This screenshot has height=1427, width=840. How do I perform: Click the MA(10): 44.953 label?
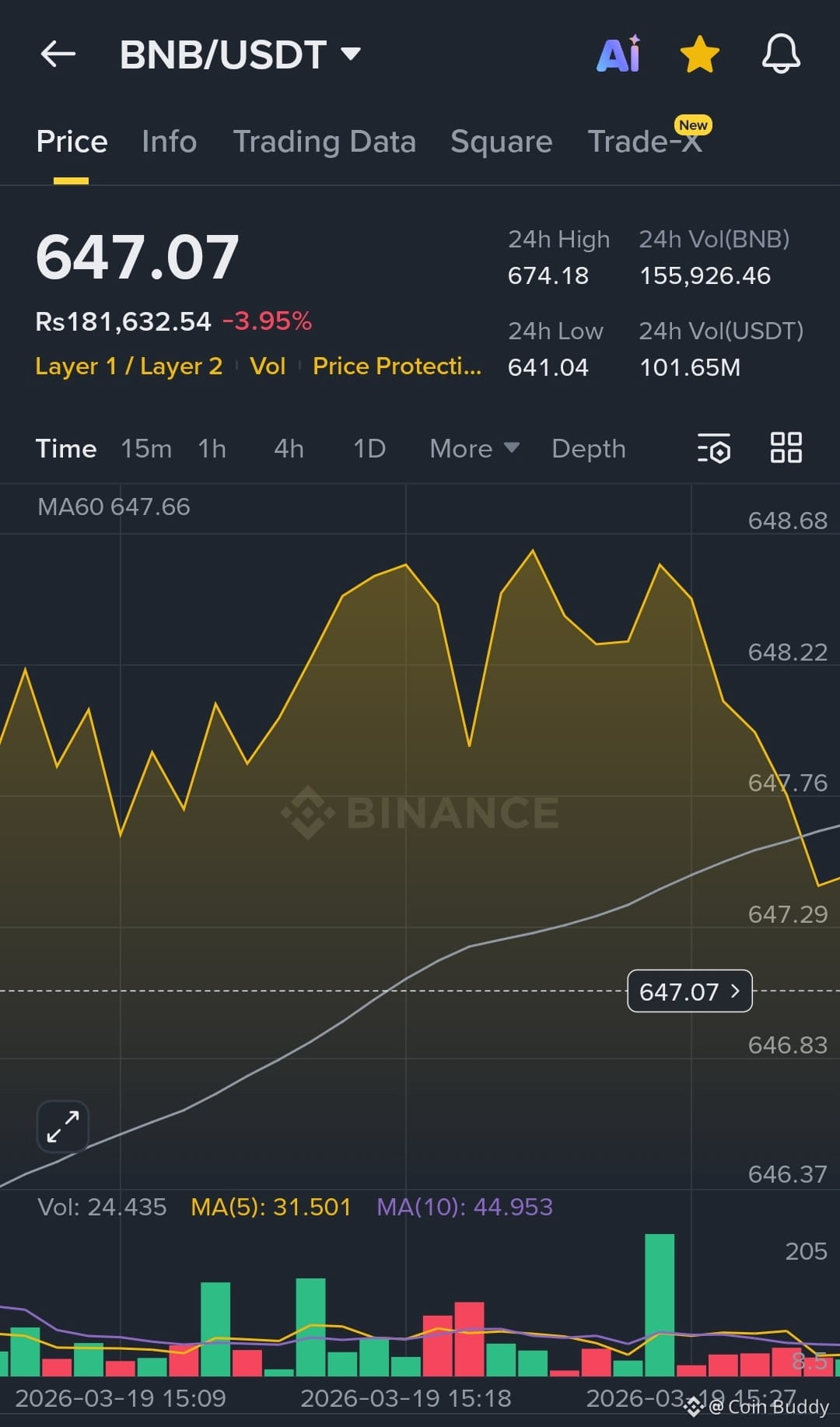coord(465,1207)
